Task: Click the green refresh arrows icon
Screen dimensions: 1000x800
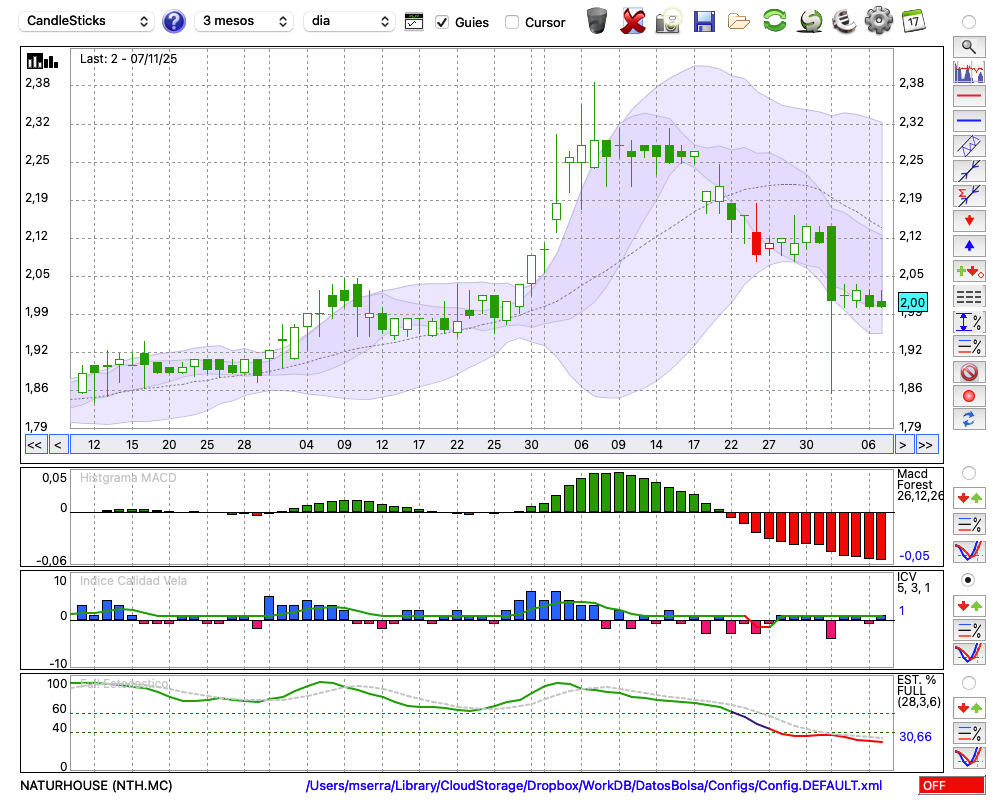Action: pos(774,20)
